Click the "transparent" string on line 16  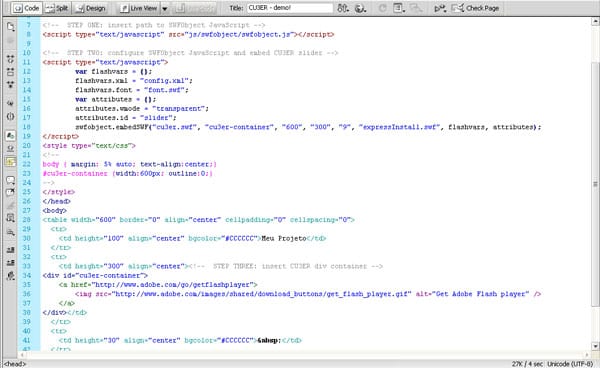point(178,109)
